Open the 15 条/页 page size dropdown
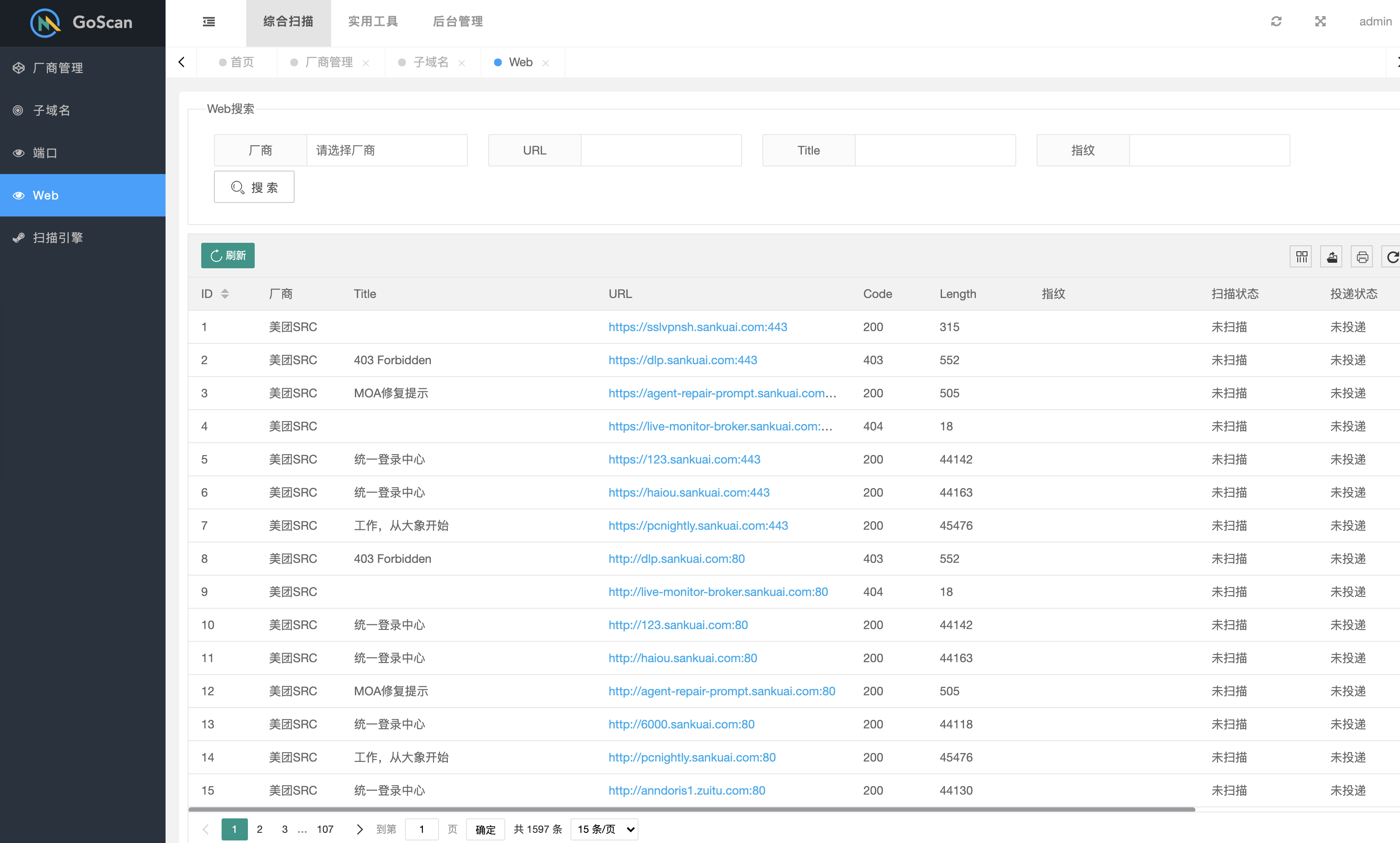 (x=604, y=829)
